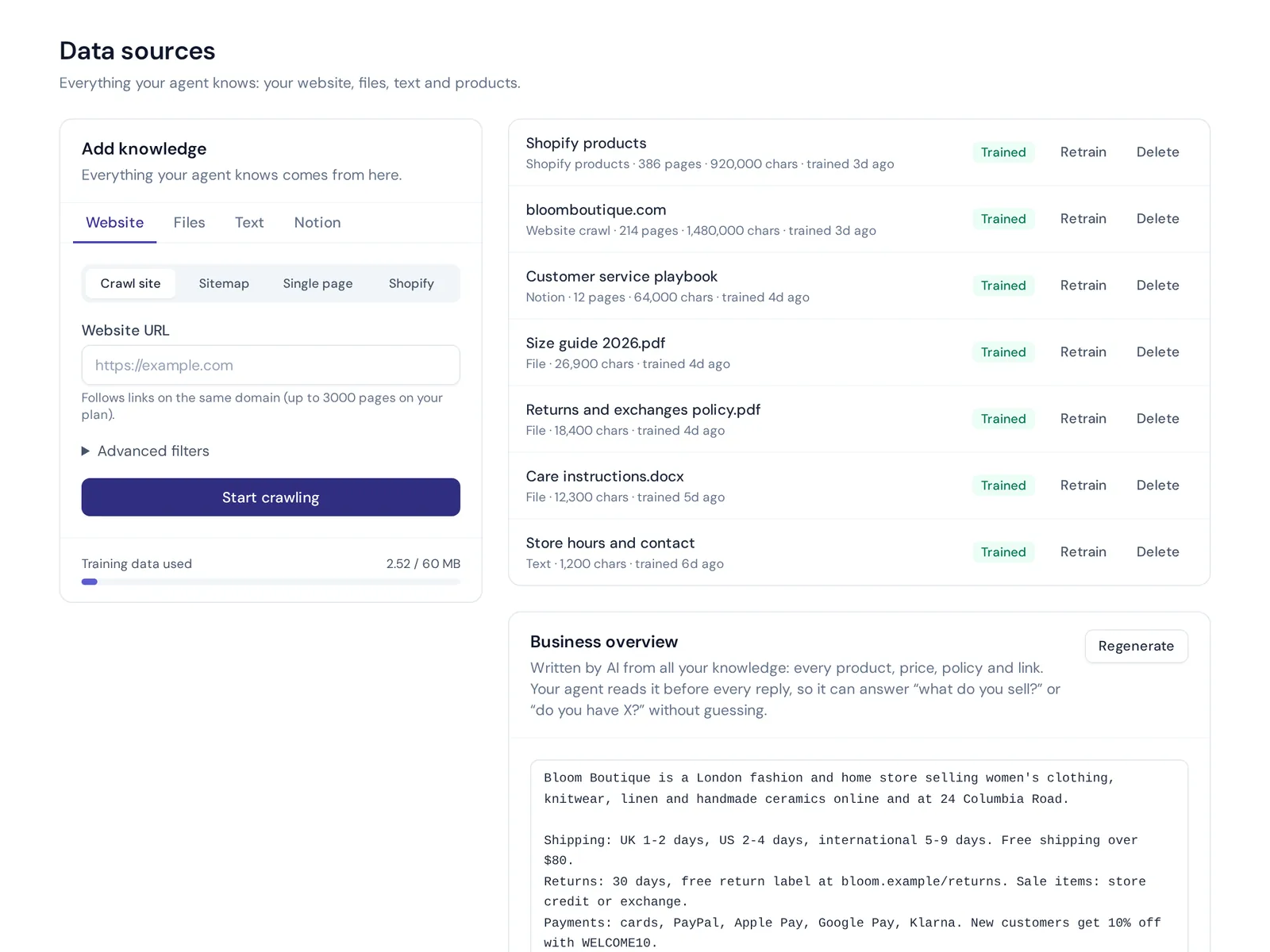Delete Returns and exchanges policy.pdf
Screen dimensions: 1270x952
point(1157,419)
